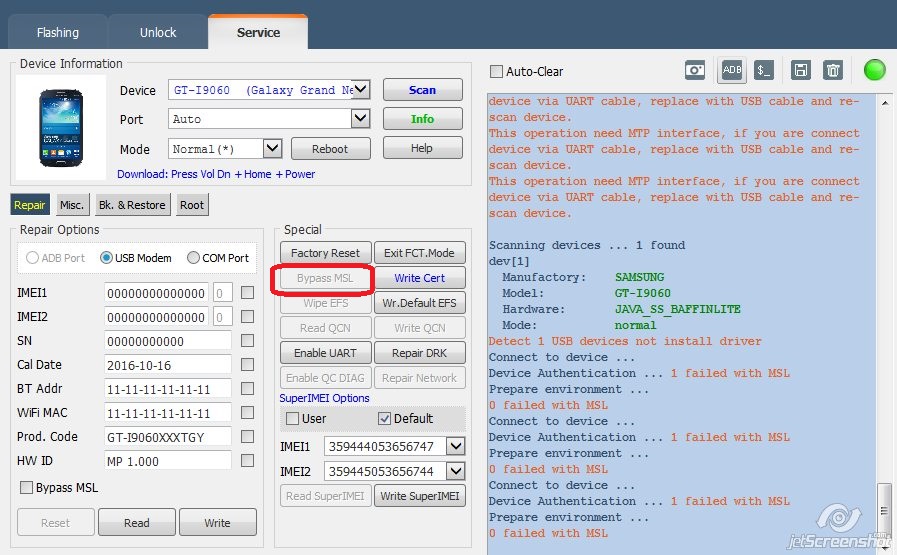Select the ADB Port radio button

pyautogui.click(x=32, y=258)
